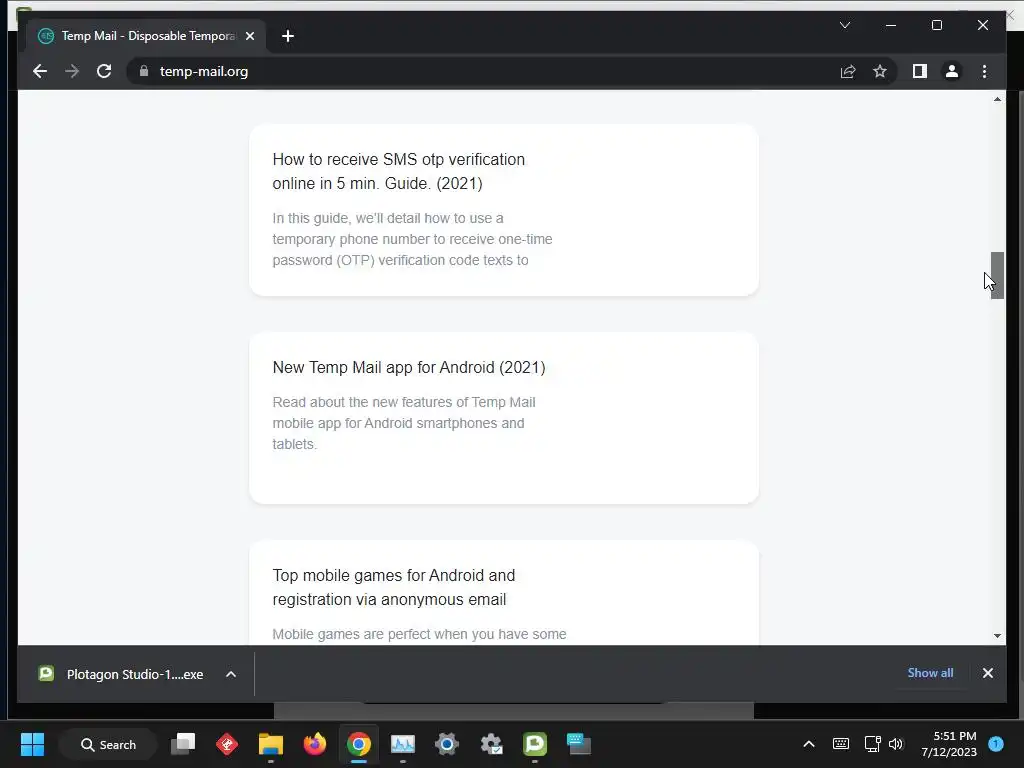Open the network status tray icon
Screen dimensions: 1024x768
coord(872,744)
